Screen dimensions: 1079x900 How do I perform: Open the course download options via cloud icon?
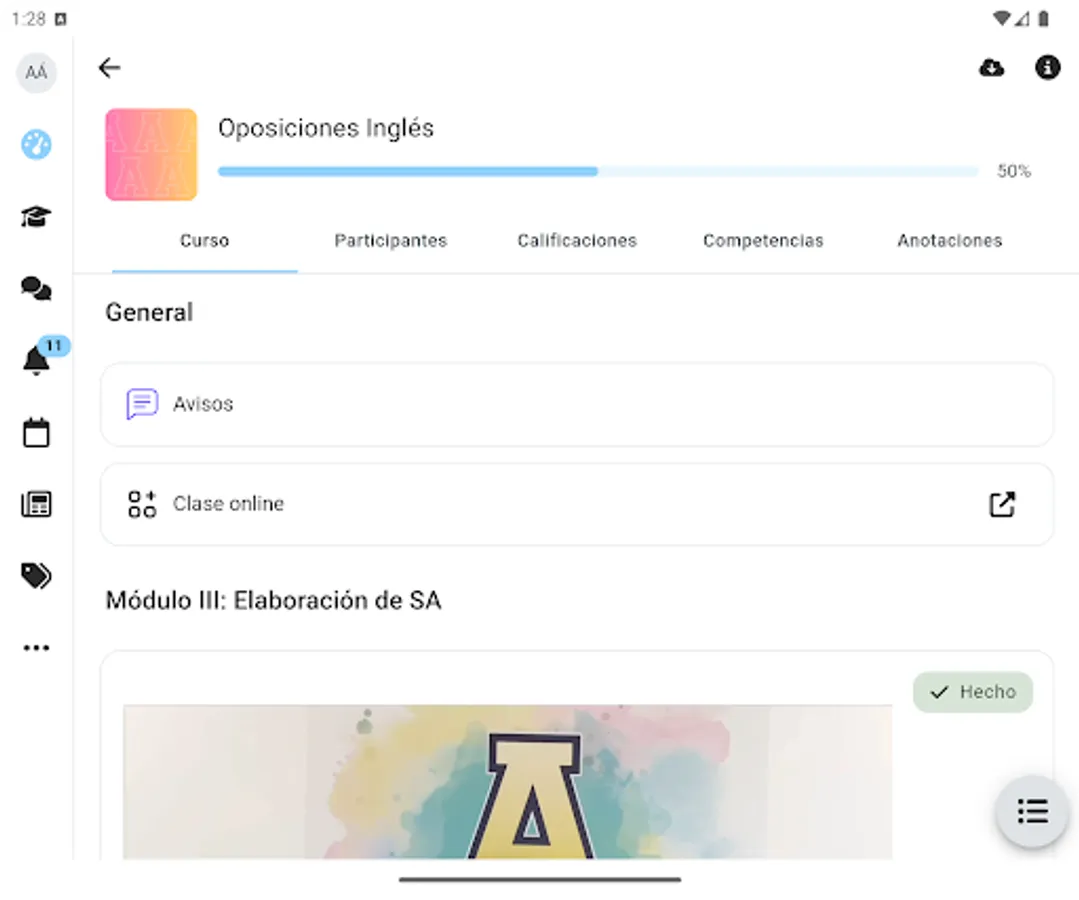click(x=991, y=67)
